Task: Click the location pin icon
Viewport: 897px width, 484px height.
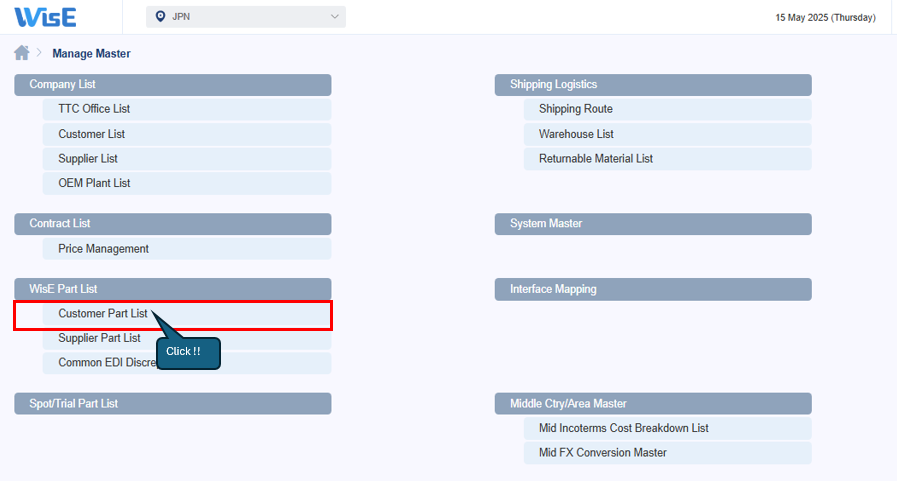Action: tap(160, 17)
